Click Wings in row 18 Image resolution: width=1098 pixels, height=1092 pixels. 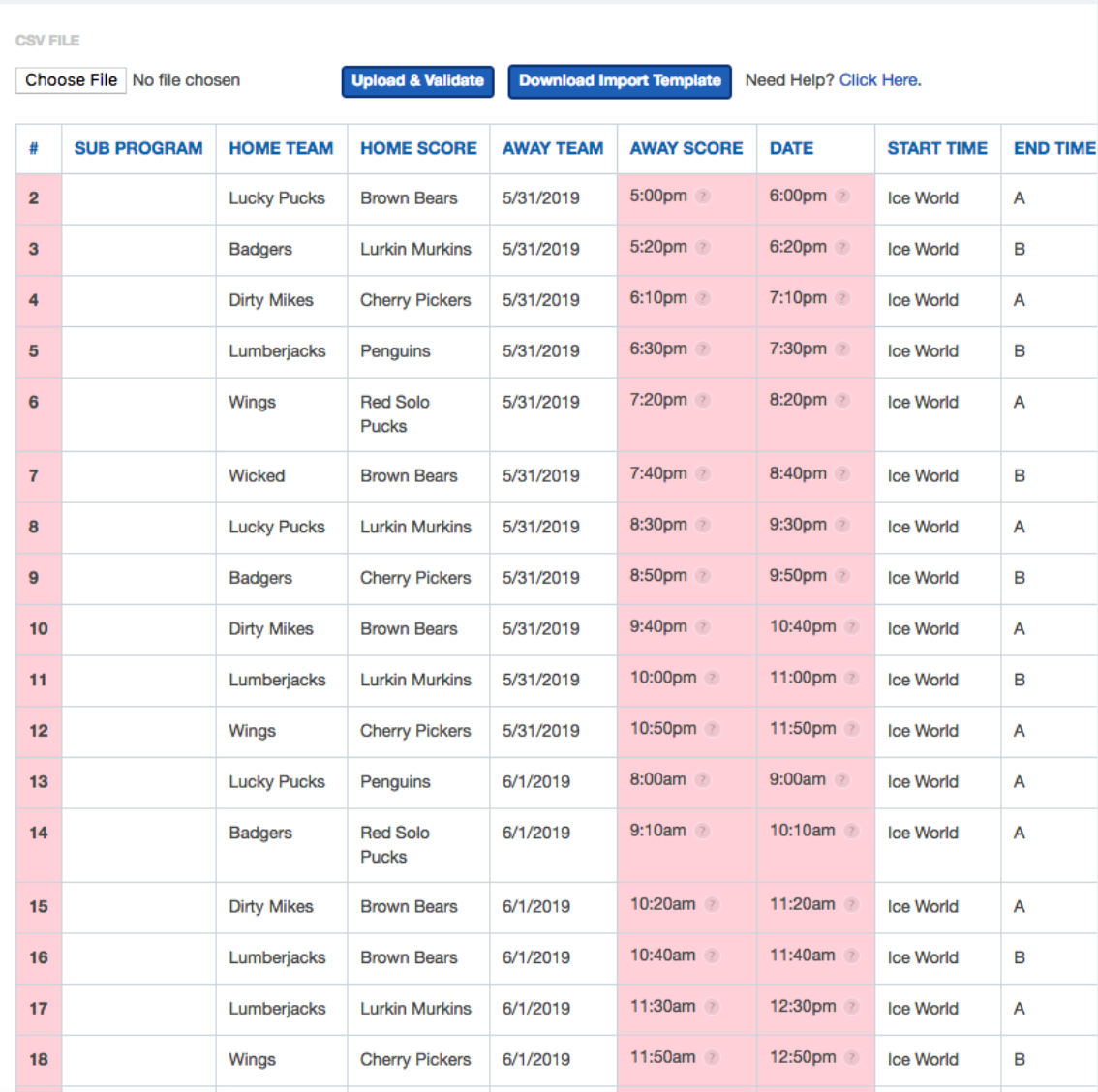click(252, 1060)
